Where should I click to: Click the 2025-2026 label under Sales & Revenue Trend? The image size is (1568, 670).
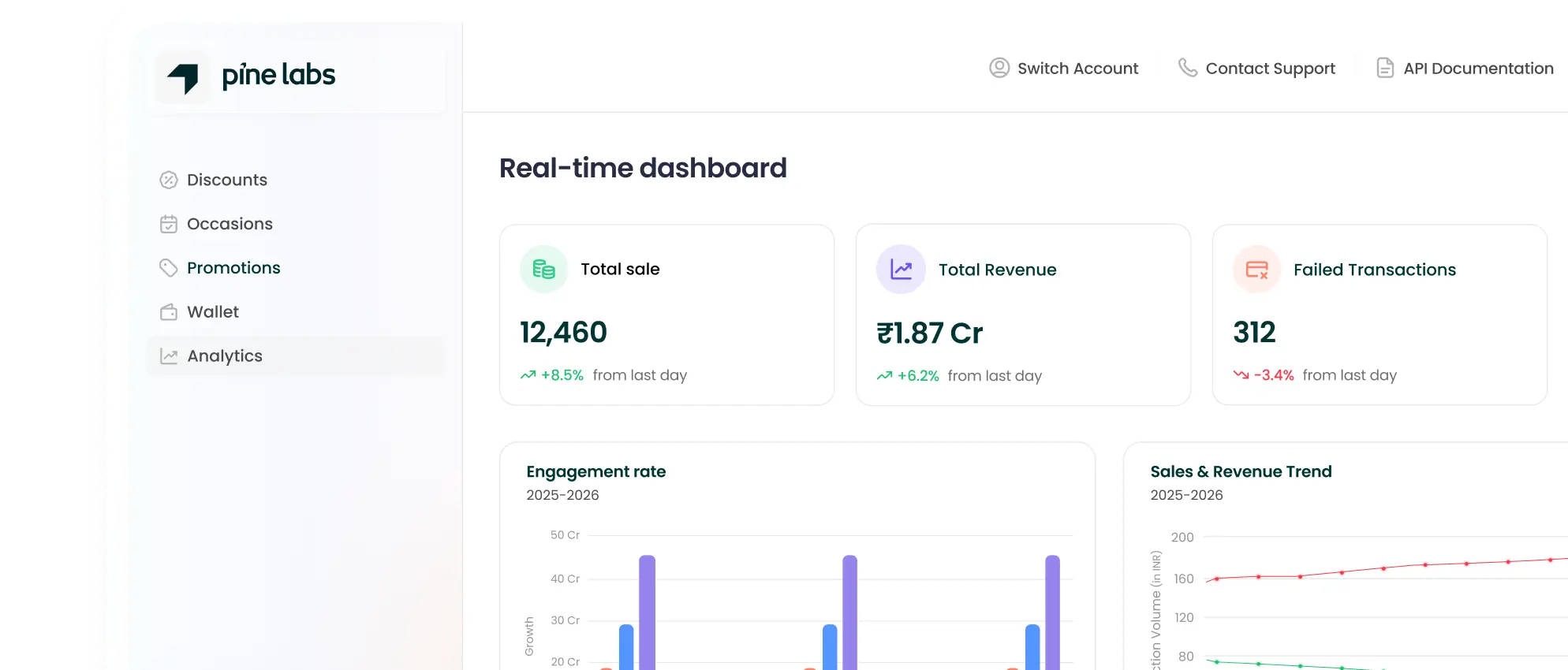coord(1186,495)
